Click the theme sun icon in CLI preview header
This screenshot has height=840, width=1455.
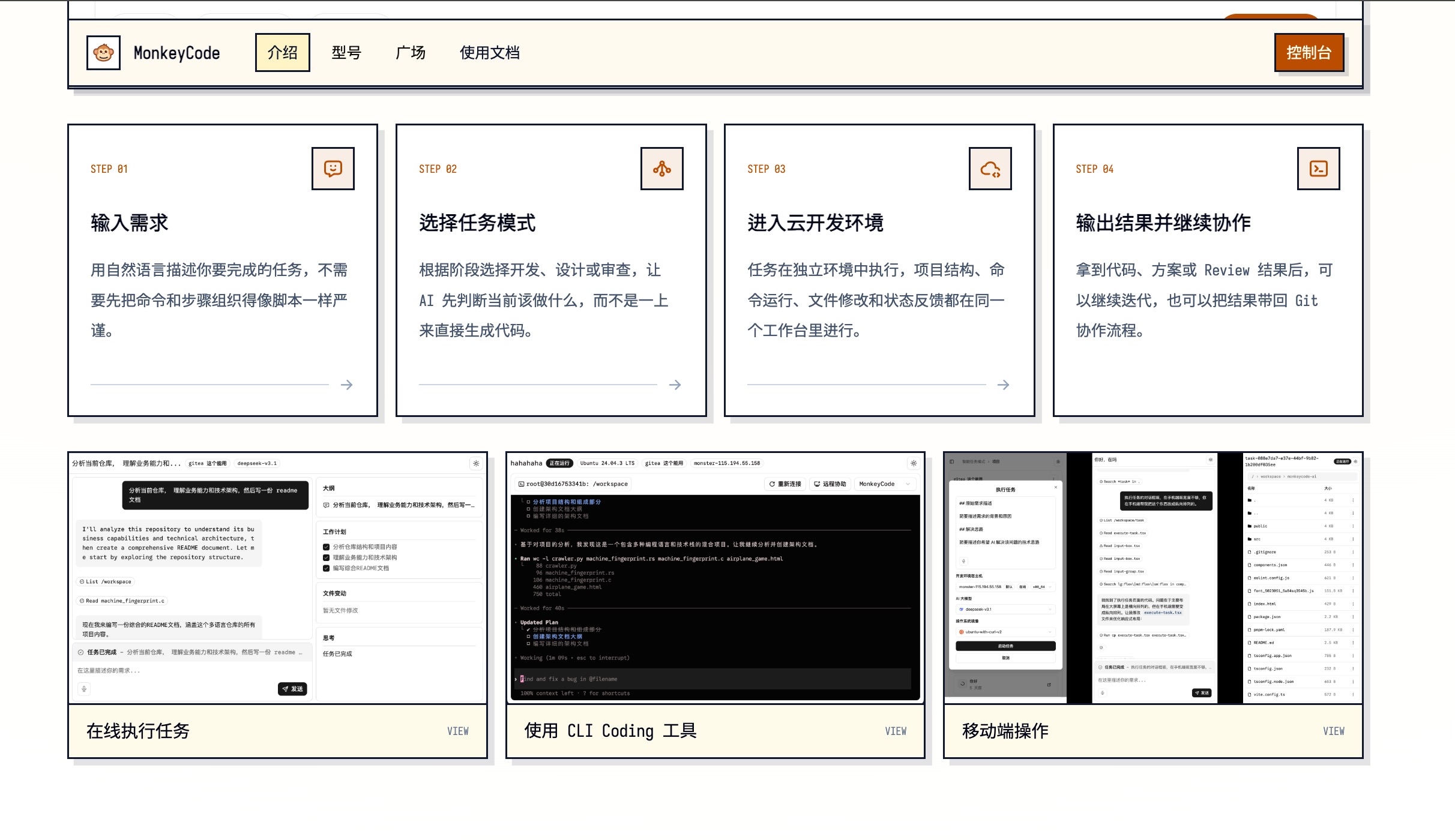tap(914, 463)
